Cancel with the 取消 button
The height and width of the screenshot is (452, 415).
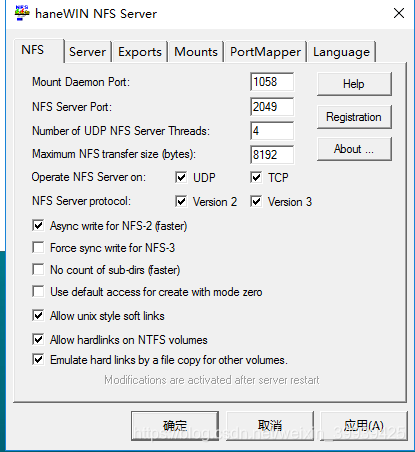click(x=270, y=426)
